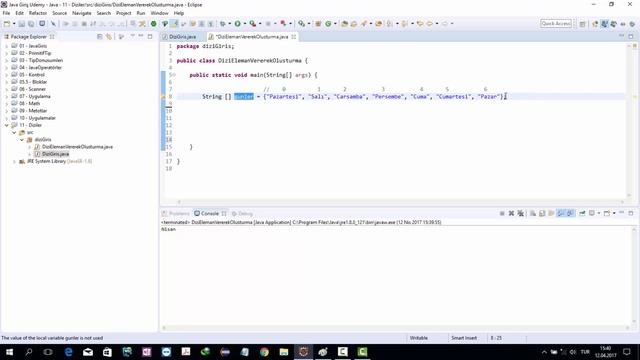Expand the JRE System Library node

click(14, 161)
